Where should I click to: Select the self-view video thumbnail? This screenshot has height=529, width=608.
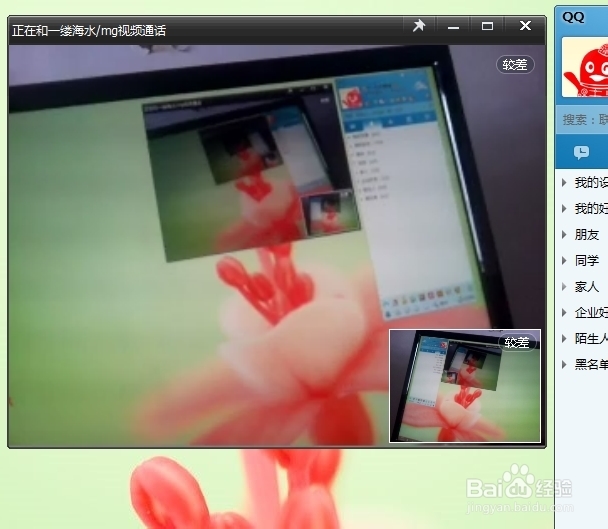465,386
